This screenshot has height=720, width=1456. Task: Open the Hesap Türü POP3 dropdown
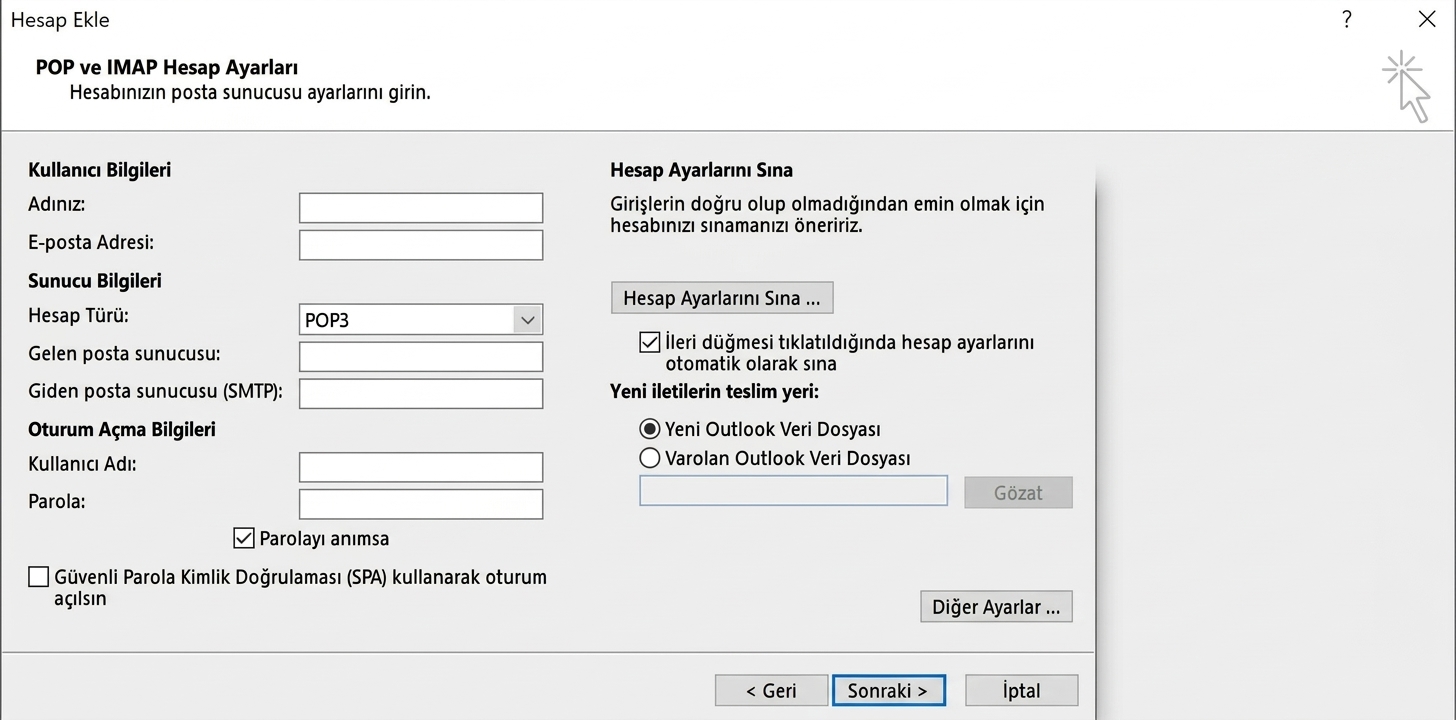(421, 320)
